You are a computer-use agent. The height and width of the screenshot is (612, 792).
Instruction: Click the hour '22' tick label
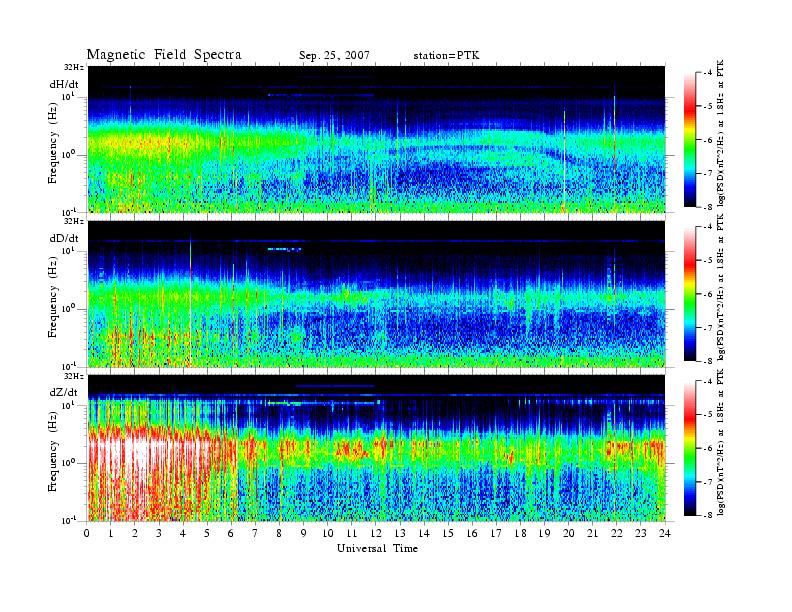click(617, 534)
